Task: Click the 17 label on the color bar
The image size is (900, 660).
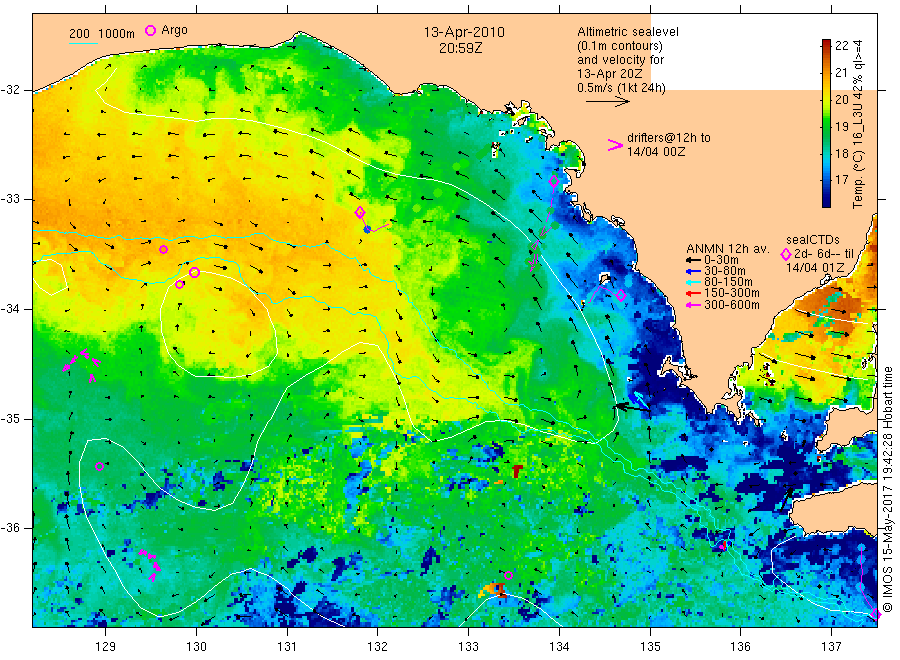Action: tap(841, 180)
